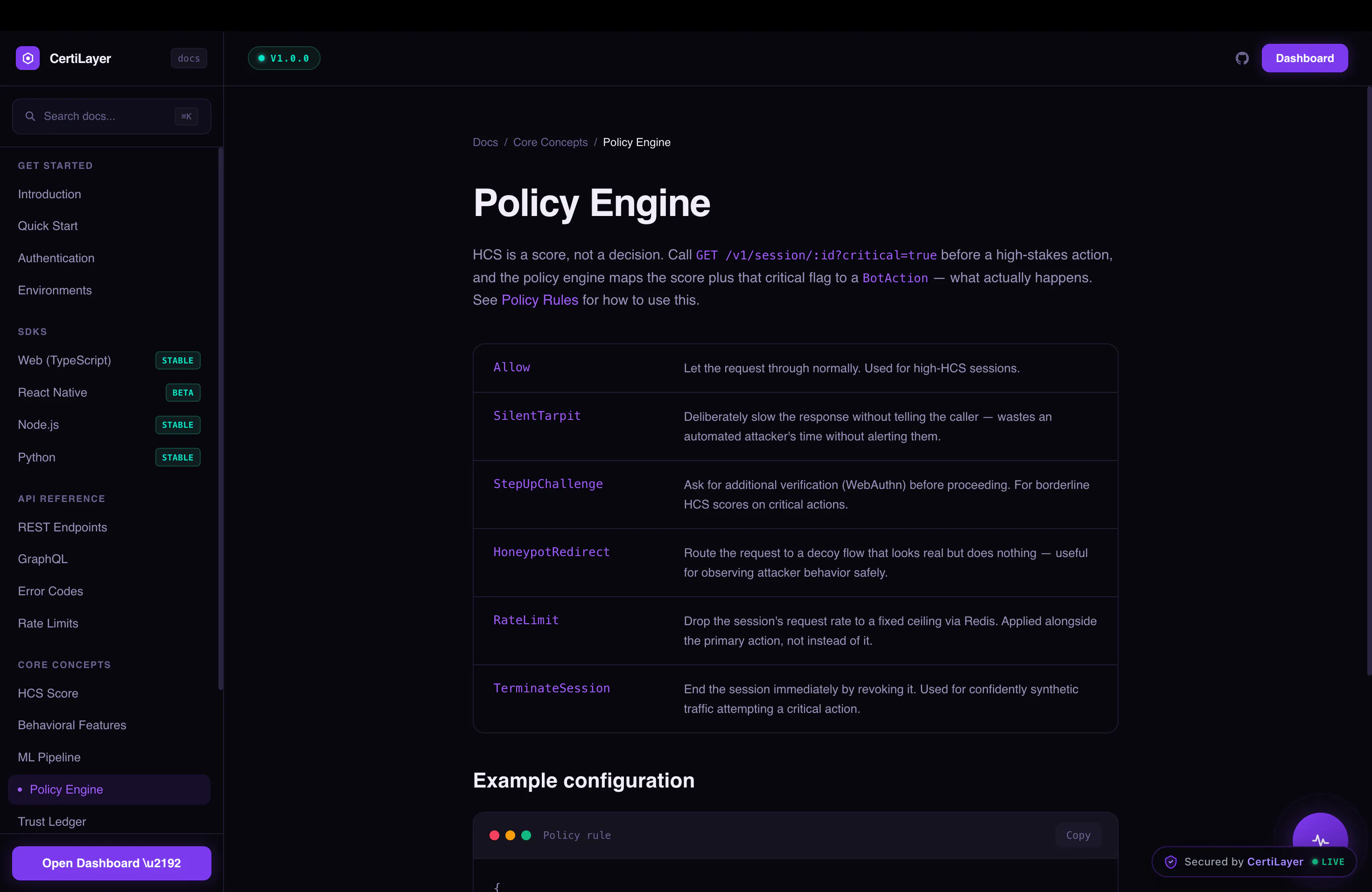This screenshot has height=892, width=1372.
Task: Open ML Pipeline page
Action: 49,757
